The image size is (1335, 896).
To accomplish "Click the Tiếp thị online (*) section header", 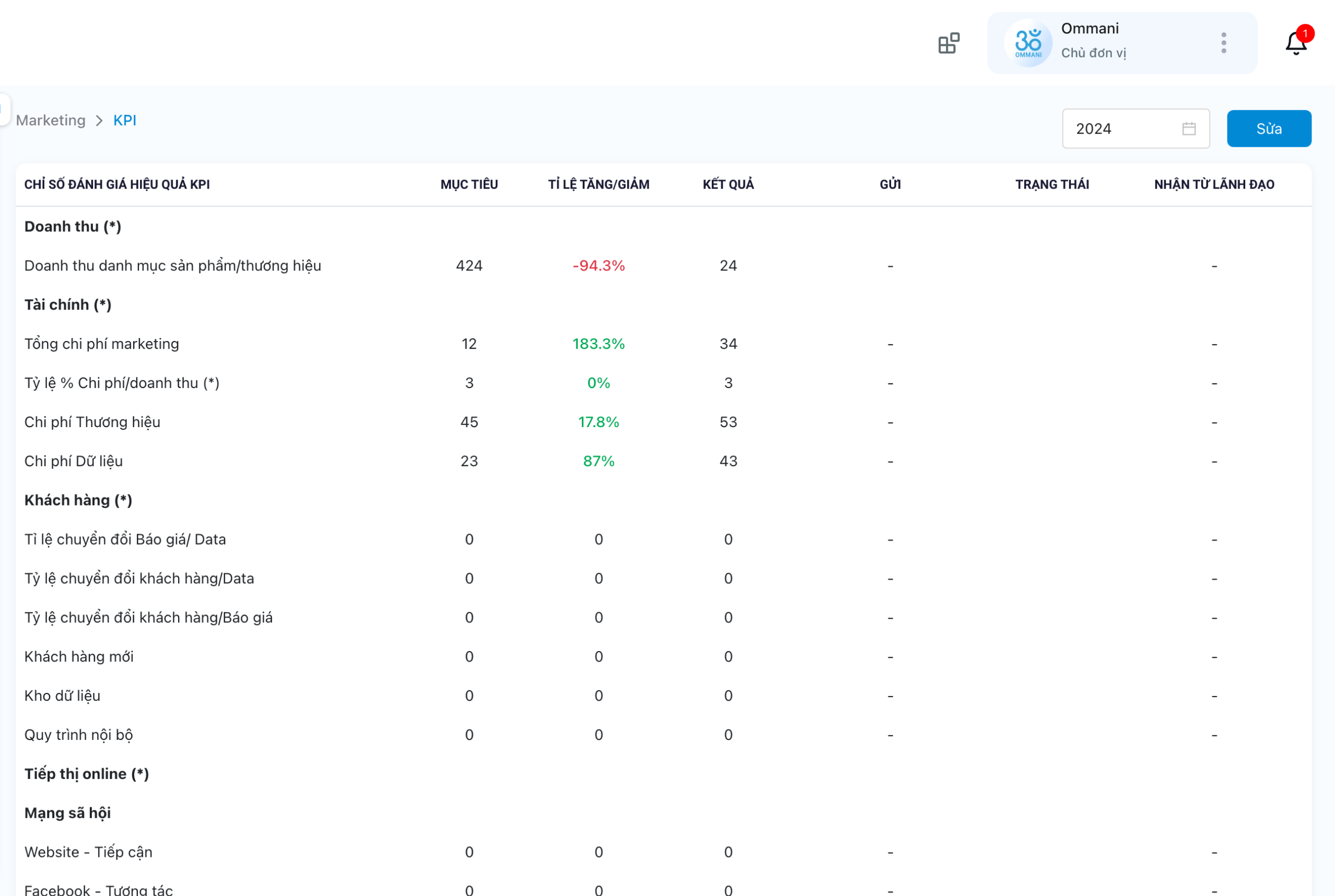I will [x=86, y=773].
